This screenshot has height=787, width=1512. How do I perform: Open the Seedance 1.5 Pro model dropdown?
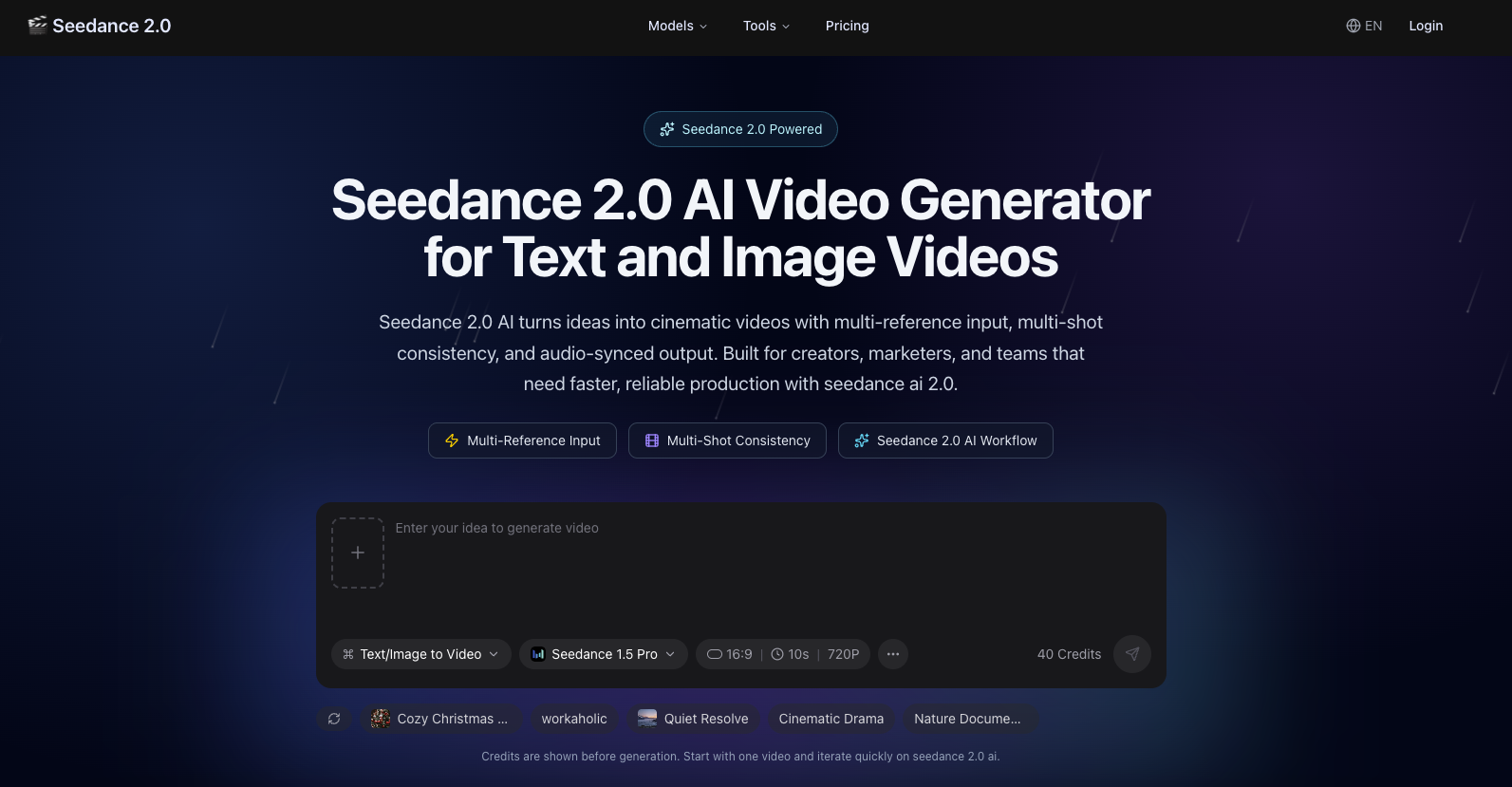pos(603,654)
